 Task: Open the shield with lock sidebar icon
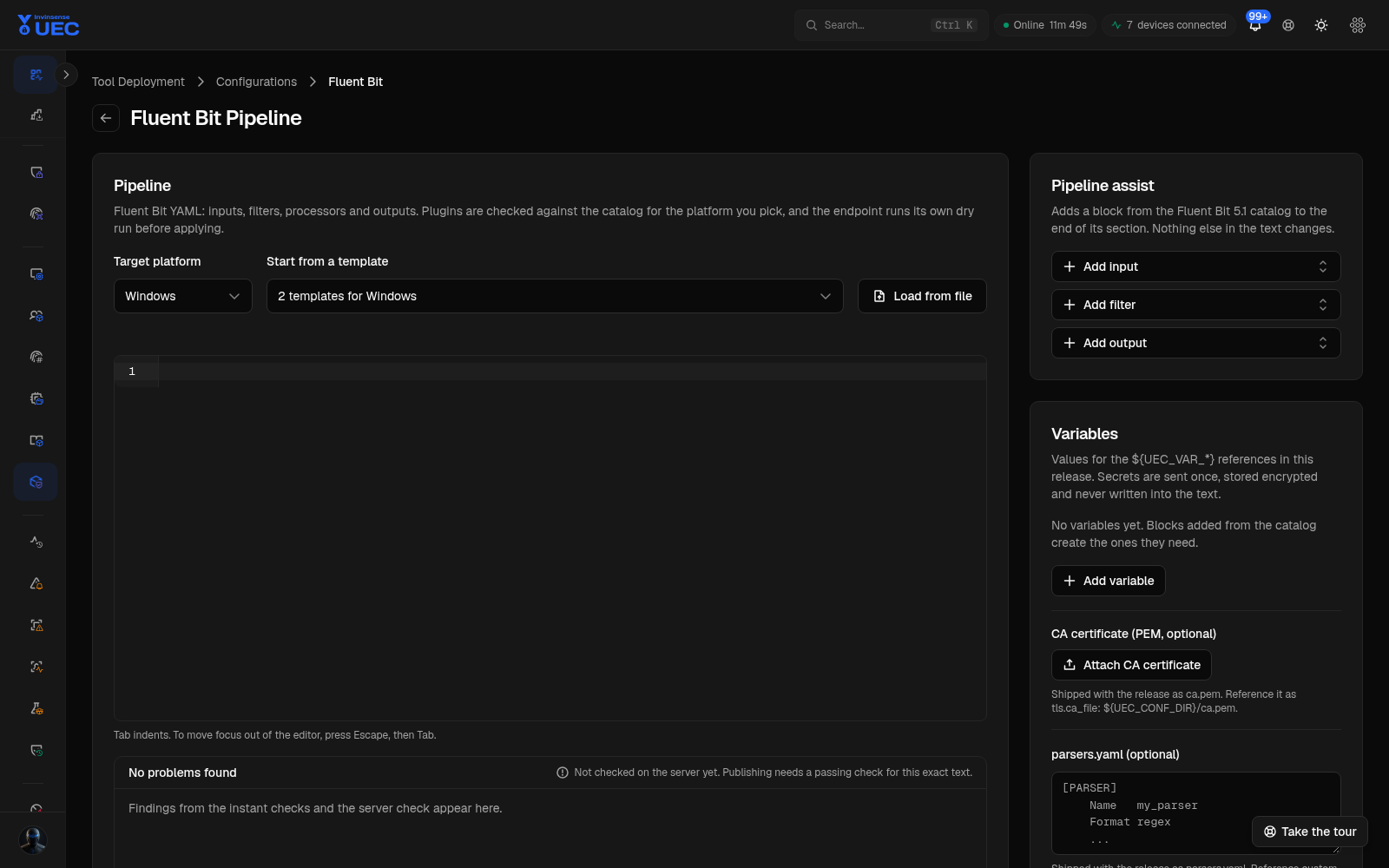pos(36,173)
